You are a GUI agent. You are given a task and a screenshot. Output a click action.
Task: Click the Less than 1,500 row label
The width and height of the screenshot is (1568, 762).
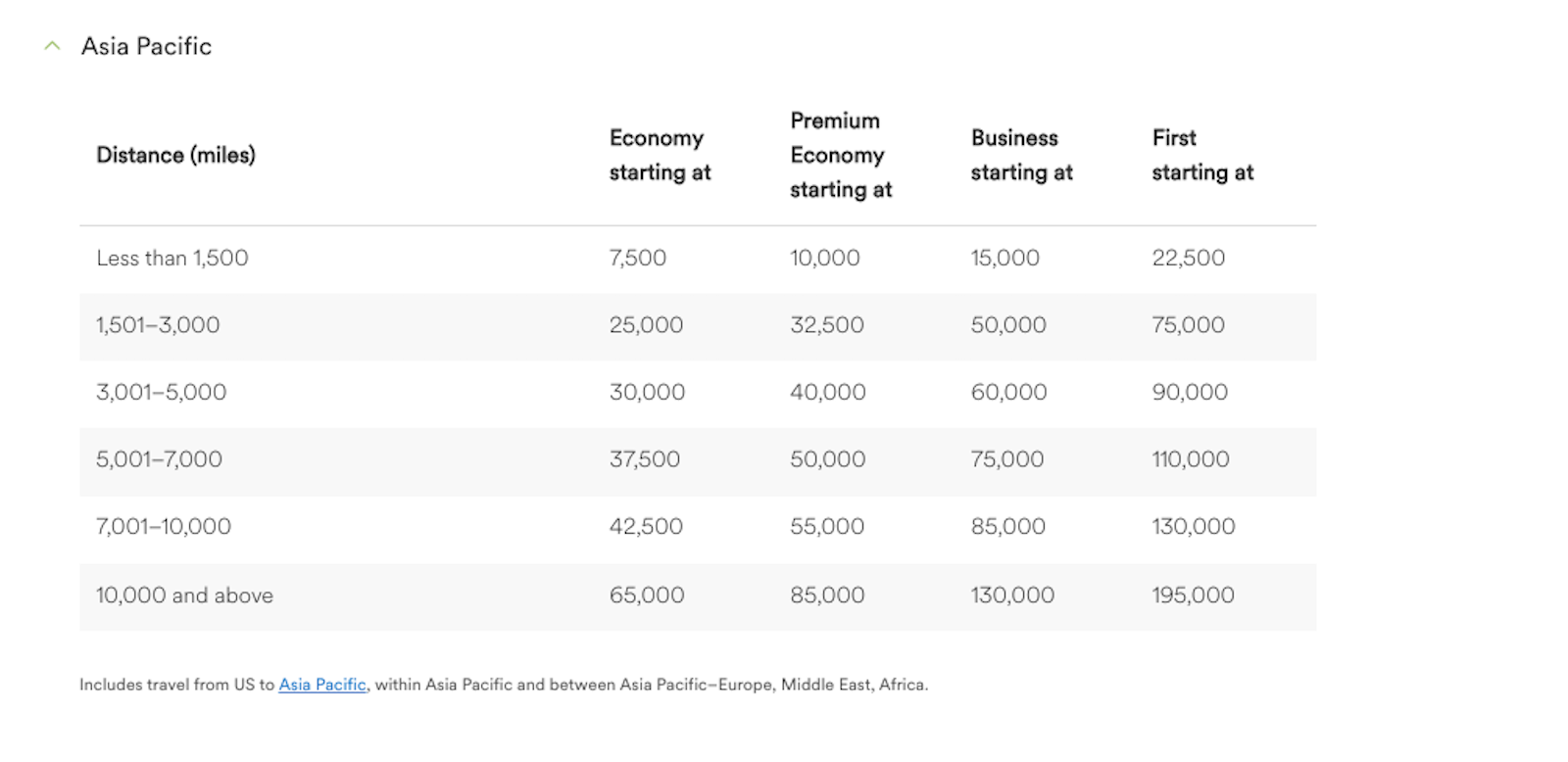171,259
